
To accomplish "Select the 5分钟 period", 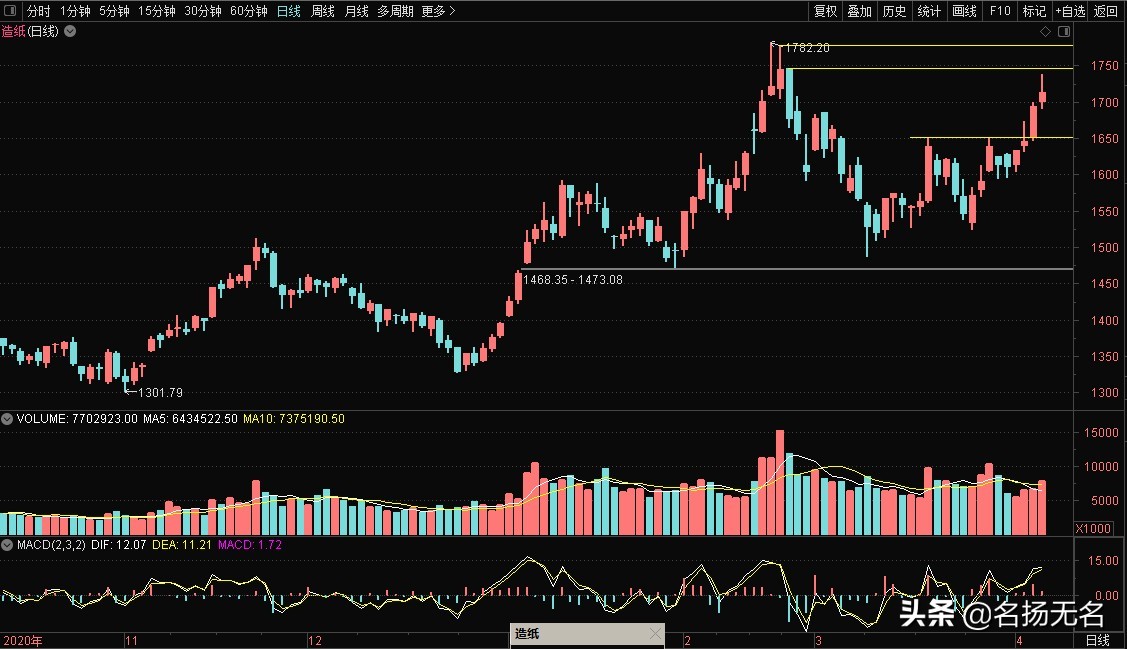I will pyautogui.click(x=114, y=11).
